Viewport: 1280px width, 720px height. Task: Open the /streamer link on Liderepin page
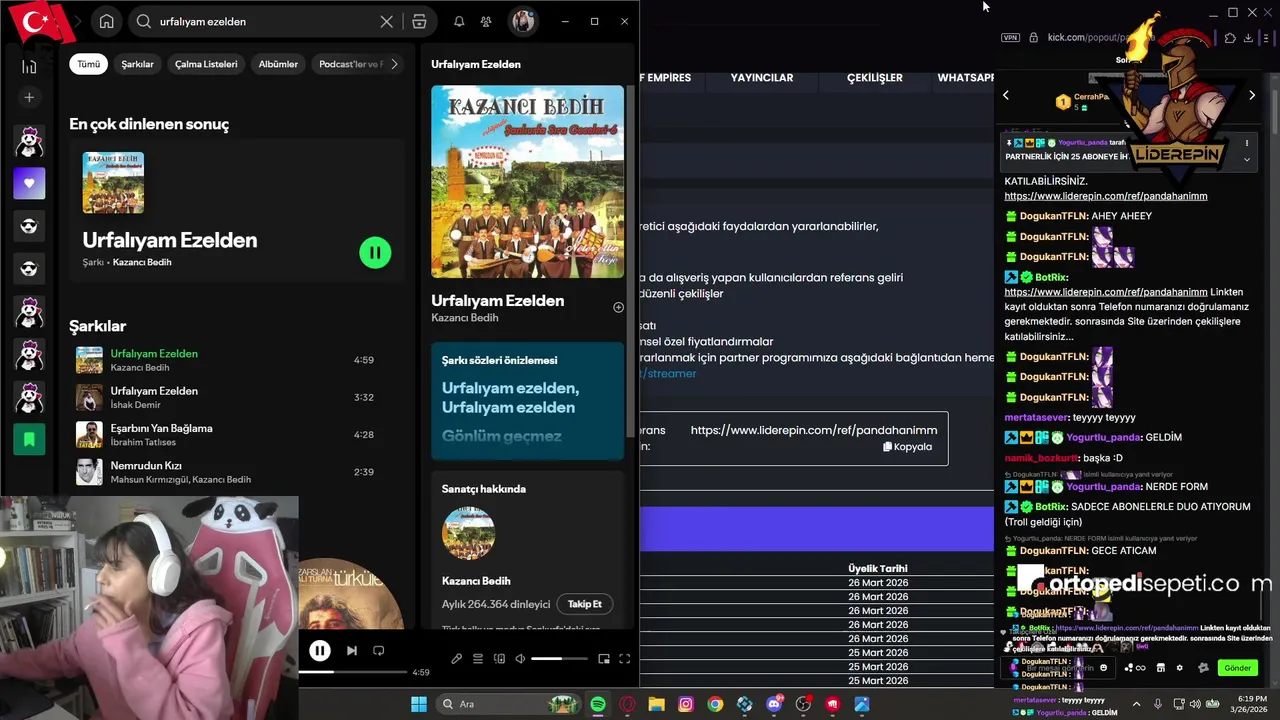point(668,373)
